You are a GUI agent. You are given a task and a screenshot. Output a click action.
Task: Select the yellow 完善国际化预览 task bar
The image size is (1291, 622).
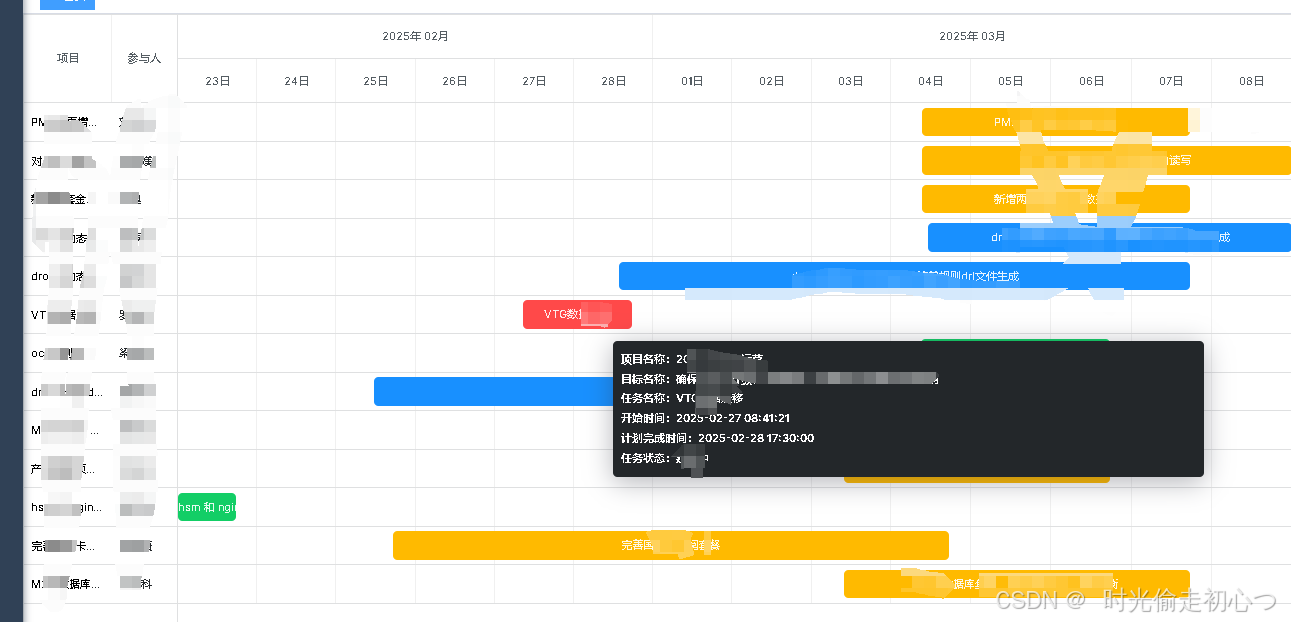(671, 545)
